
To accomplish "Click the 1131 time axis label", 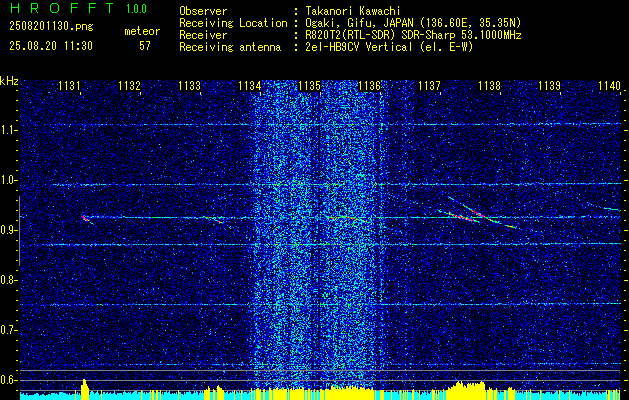I will pyautogui.click(x=69, y=85).
